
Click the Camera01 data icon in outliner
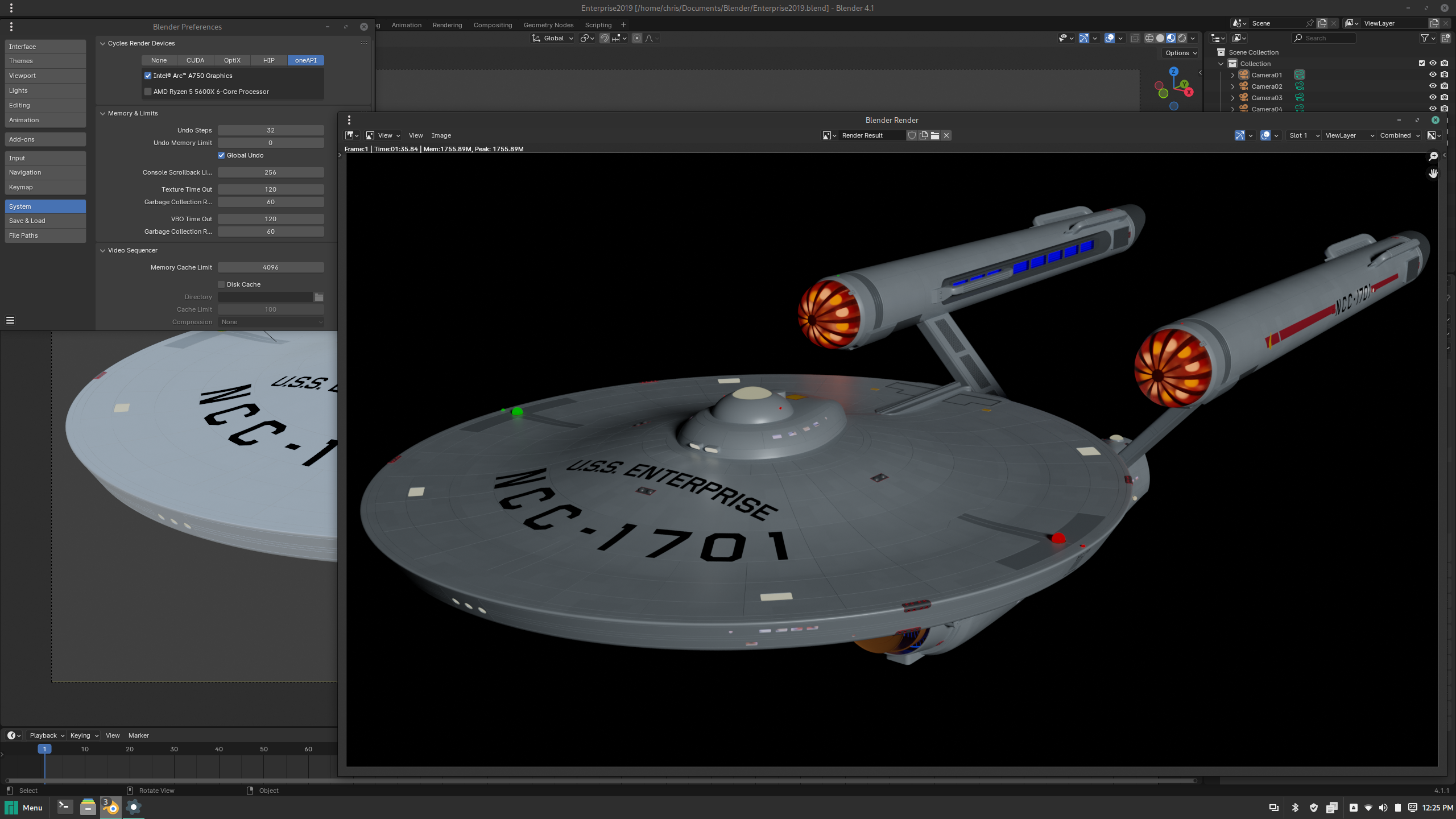click(x=1299, y=75)
